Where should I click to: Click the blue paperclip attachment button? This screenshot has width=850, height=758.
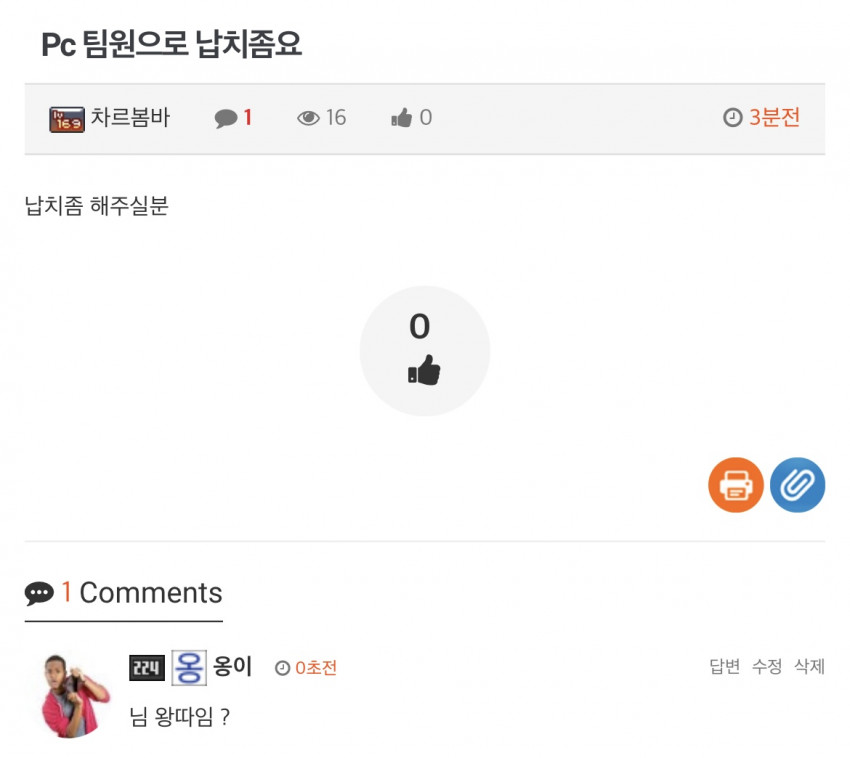pos(797,485)
